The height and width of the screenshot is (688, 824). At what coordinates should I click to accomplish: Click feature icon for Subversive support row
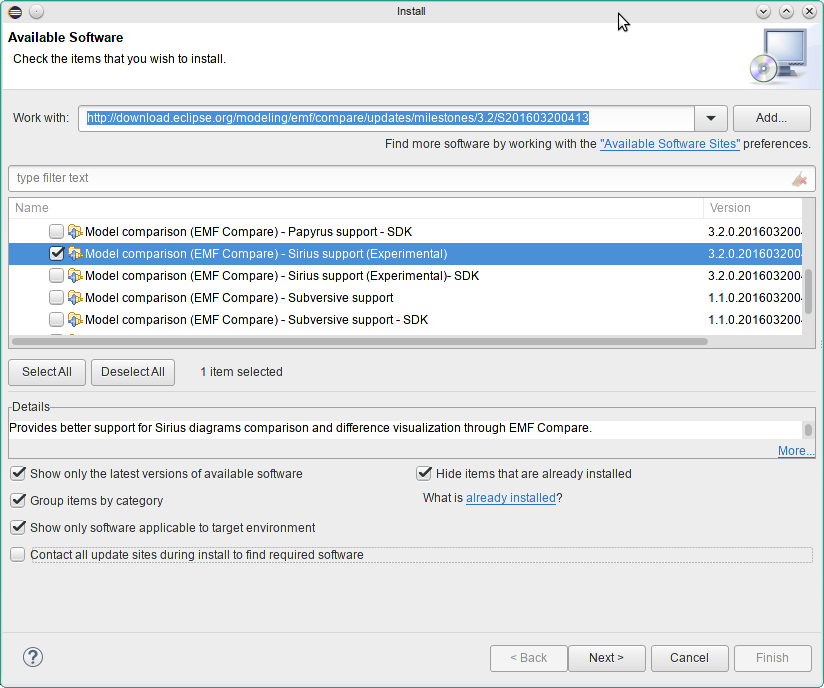[75, 298]
